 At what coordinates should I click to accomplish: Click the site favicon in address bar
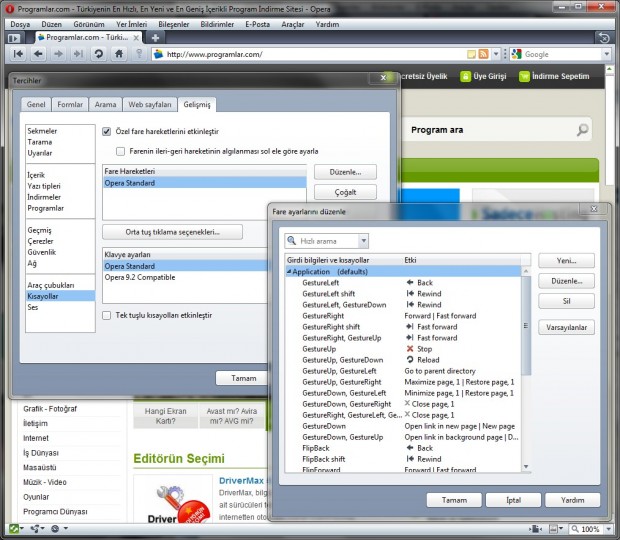coord(159,54)
